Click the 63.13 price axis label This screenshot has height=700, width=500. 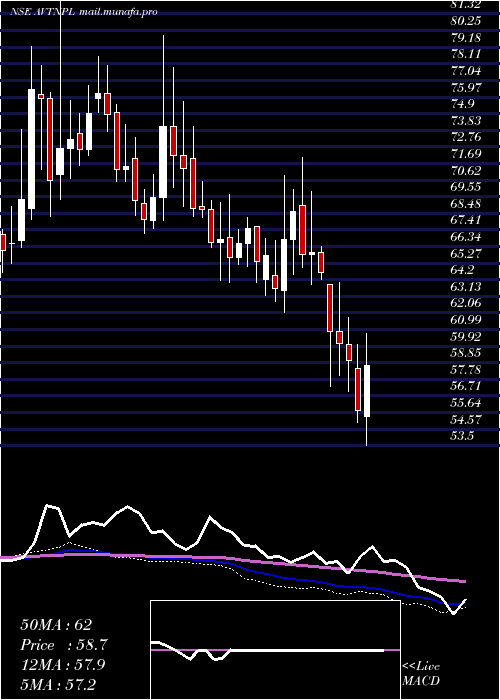click(466, 287)
